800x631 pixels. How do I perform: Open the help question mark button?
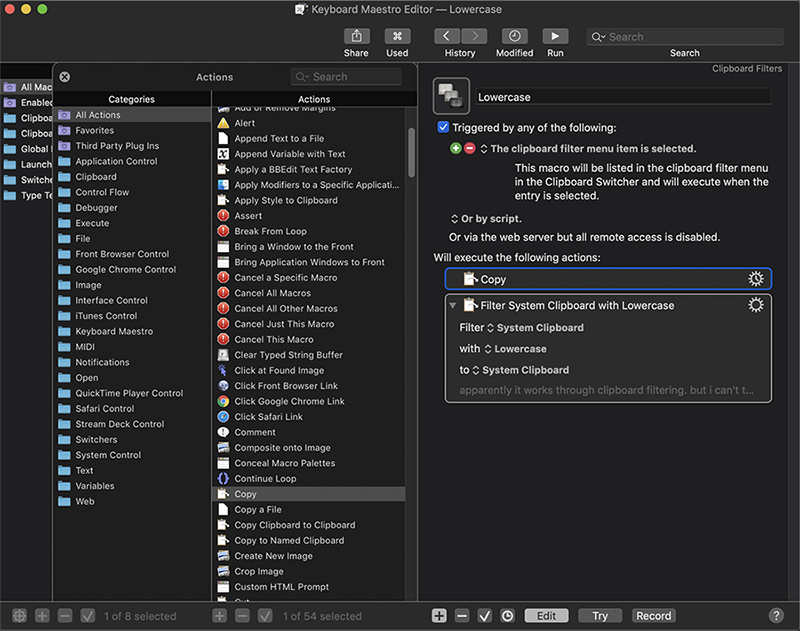(776, 616)
